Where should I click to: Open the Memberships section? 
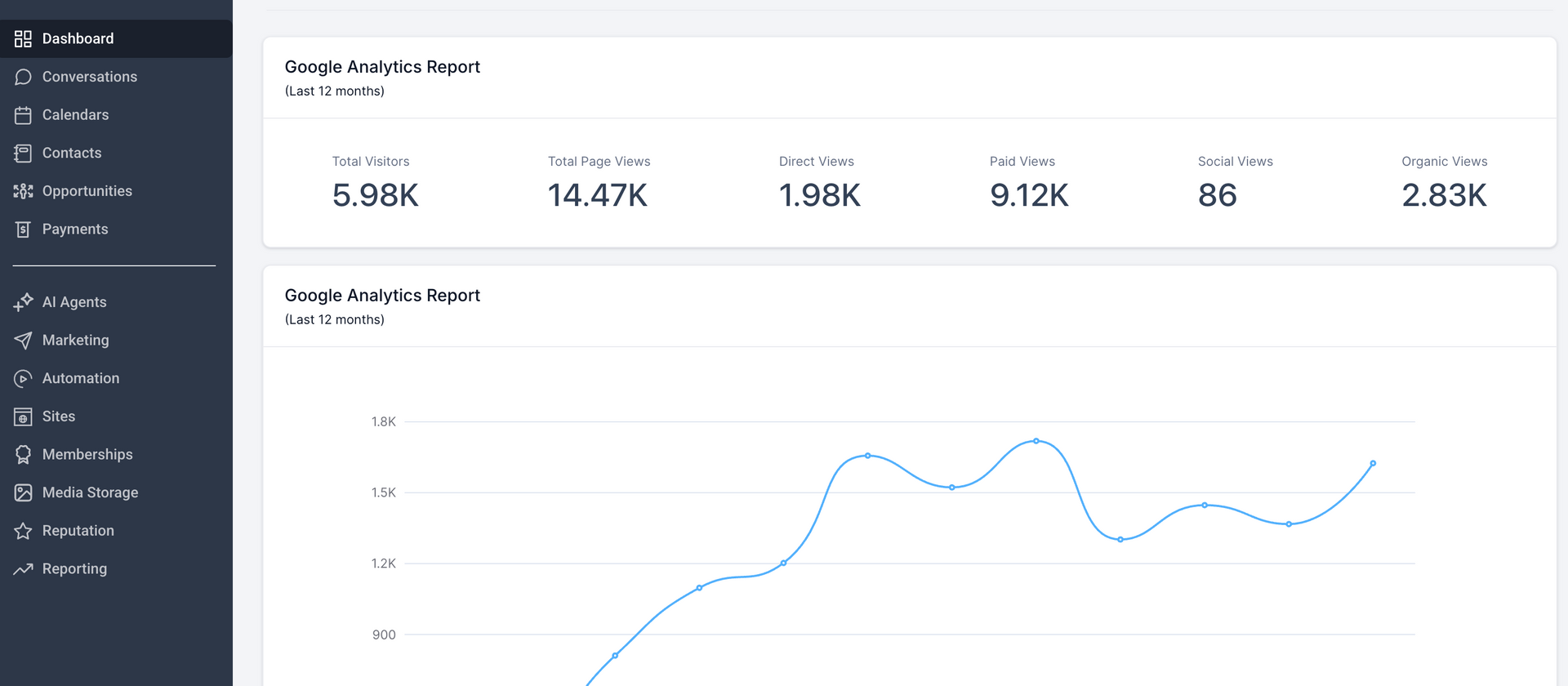click(116, 455)
